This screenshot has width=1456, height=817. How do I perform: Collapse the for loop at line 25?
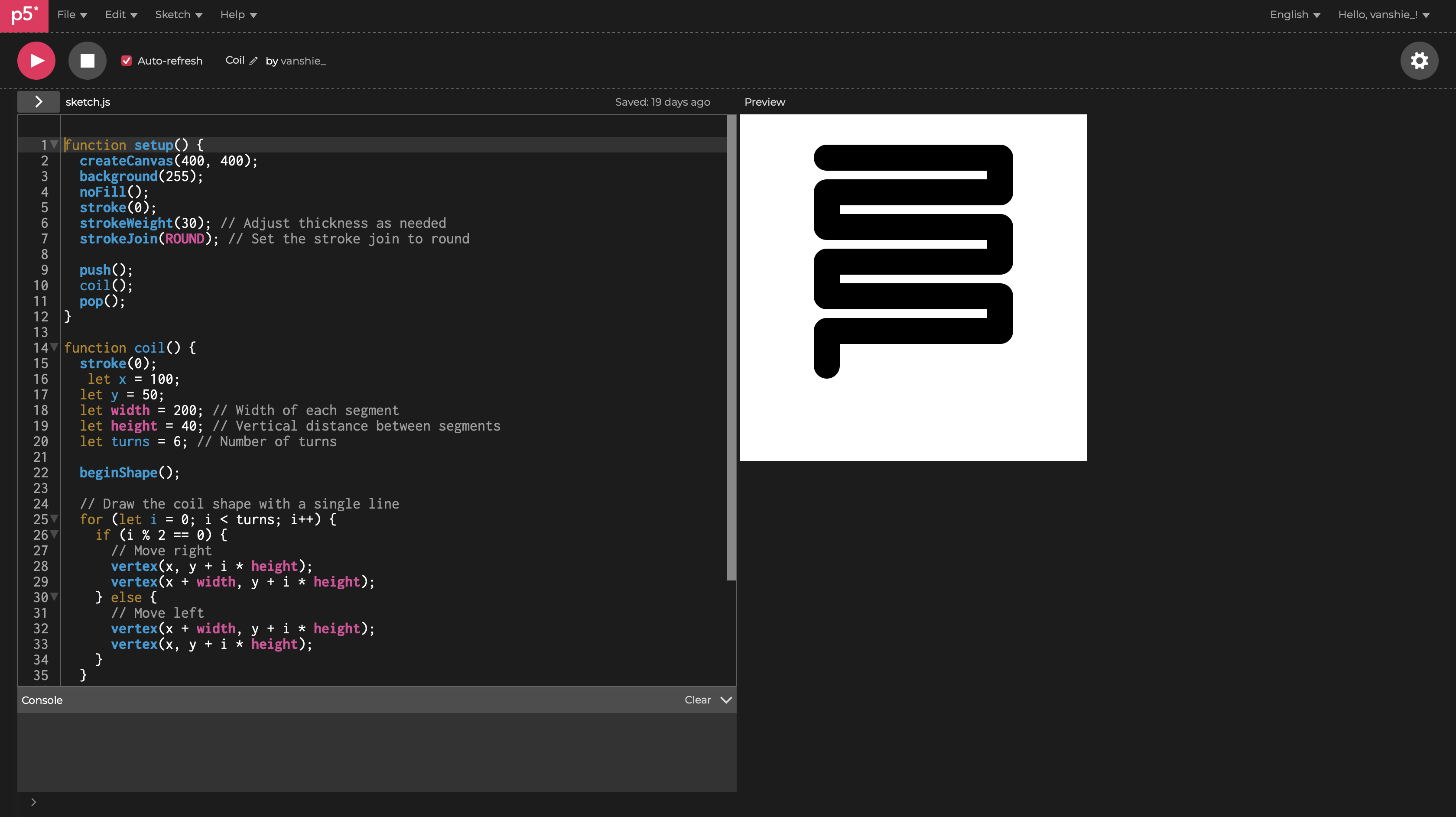tap(54, 519)
